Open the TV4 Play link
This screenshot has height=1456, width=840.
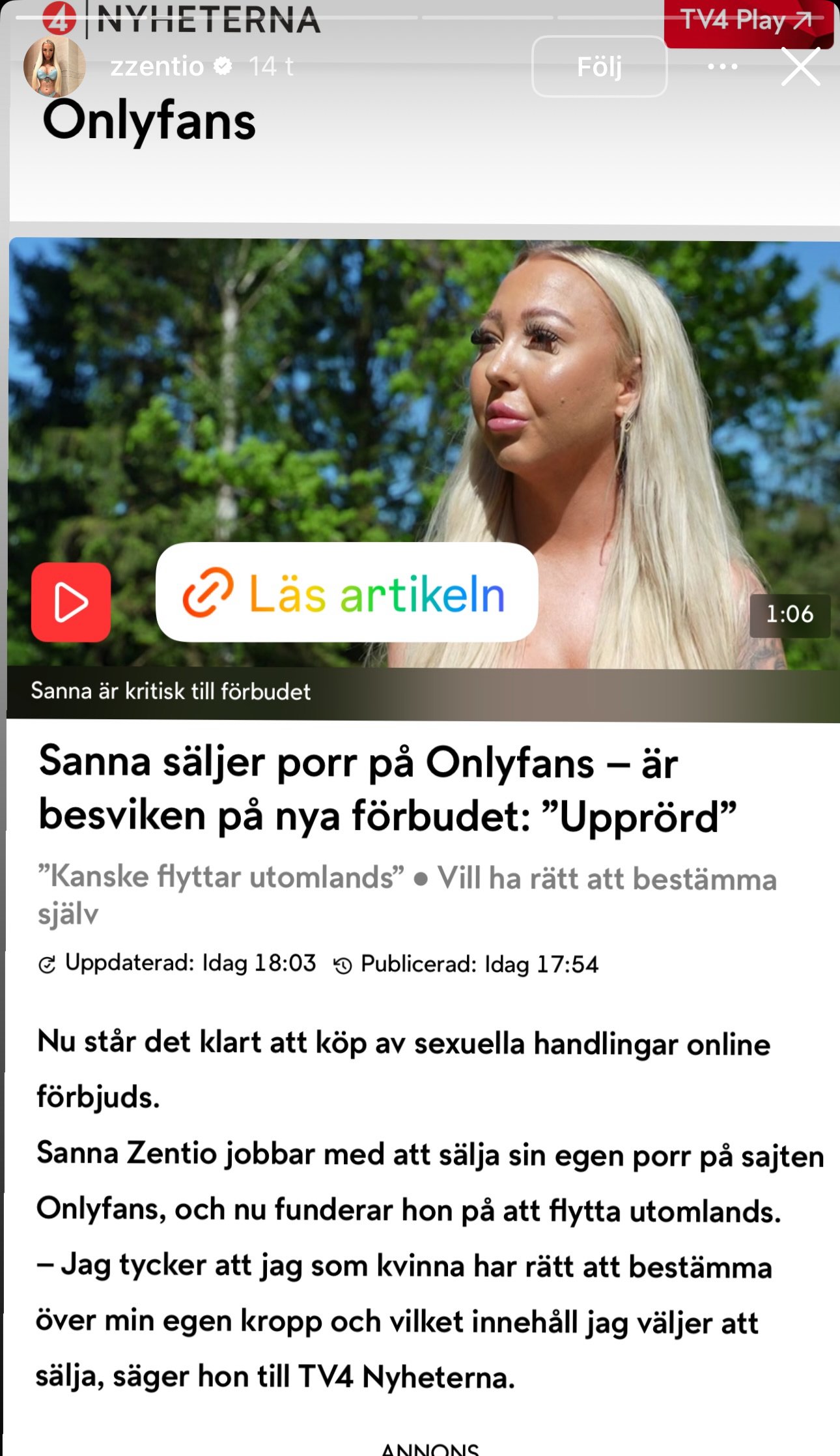click(748, 21)
